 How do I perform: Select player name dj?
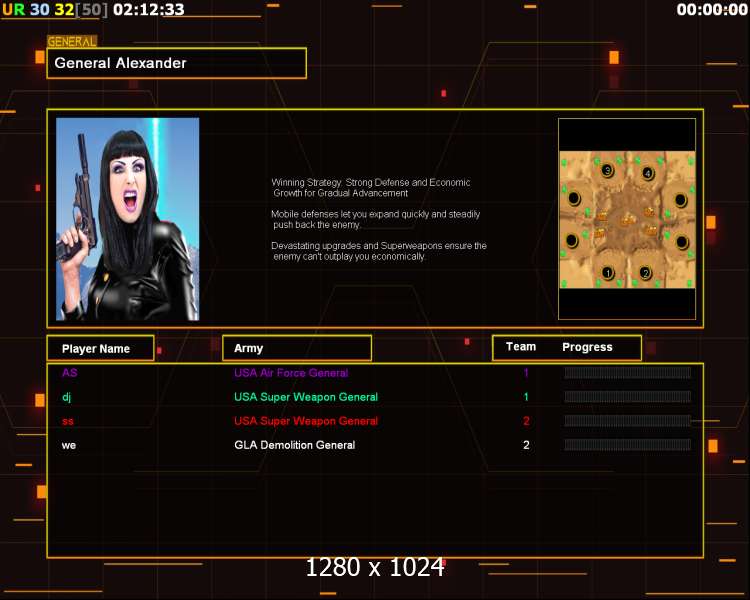point(66,397)
